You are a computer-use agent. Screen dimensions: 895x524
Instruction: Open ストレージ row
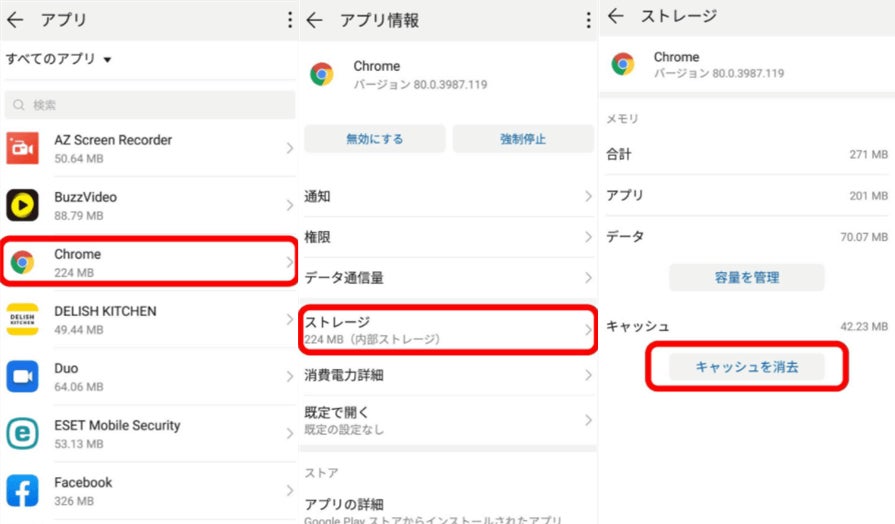click(x=448, y=330)
